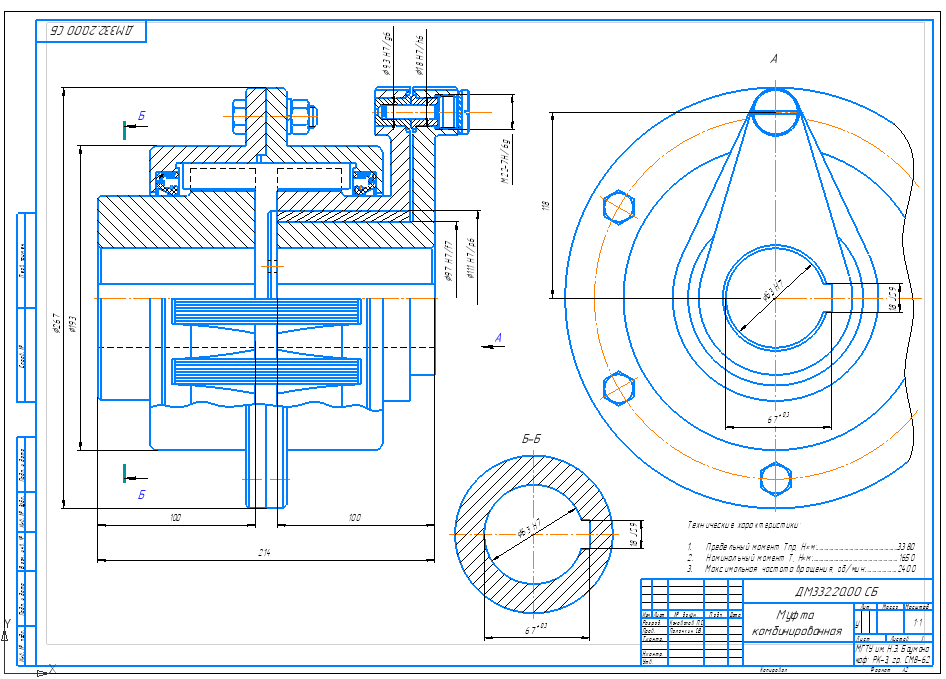Image resolution: width=946 pixels, height=679 pixels.
Task: Select the Муфта комбинированная title text
Action: (796, 623)
